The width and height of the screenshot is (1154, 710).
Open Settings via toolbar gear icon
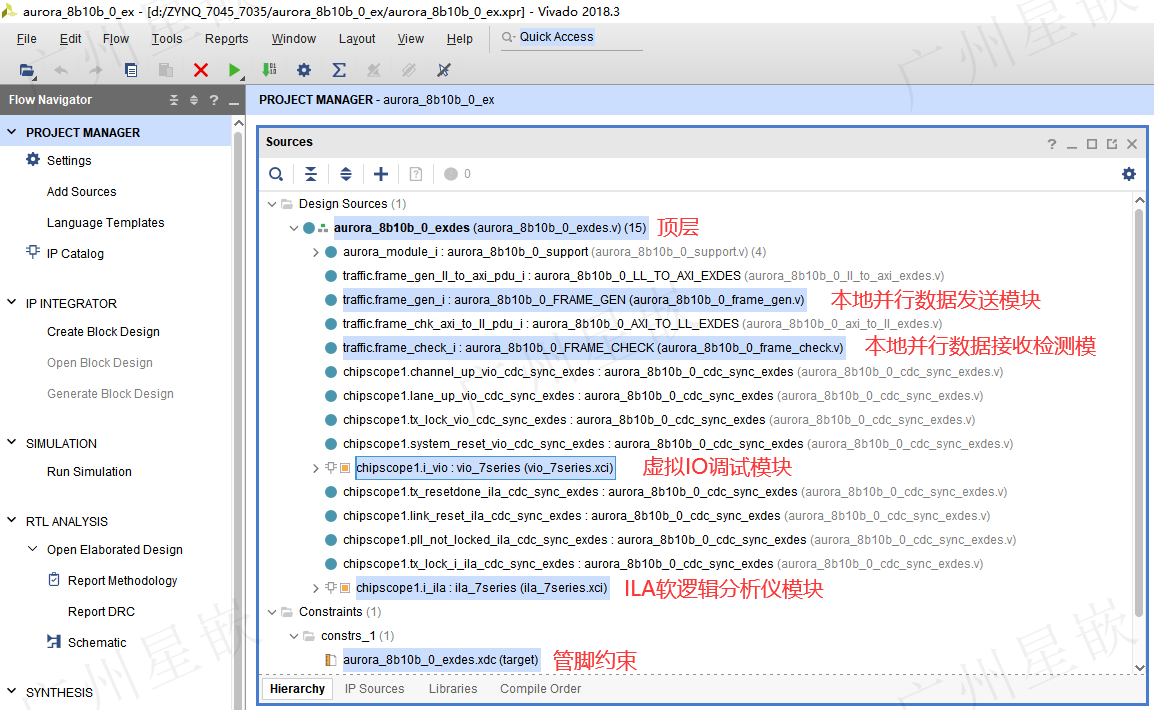point(304,70)
